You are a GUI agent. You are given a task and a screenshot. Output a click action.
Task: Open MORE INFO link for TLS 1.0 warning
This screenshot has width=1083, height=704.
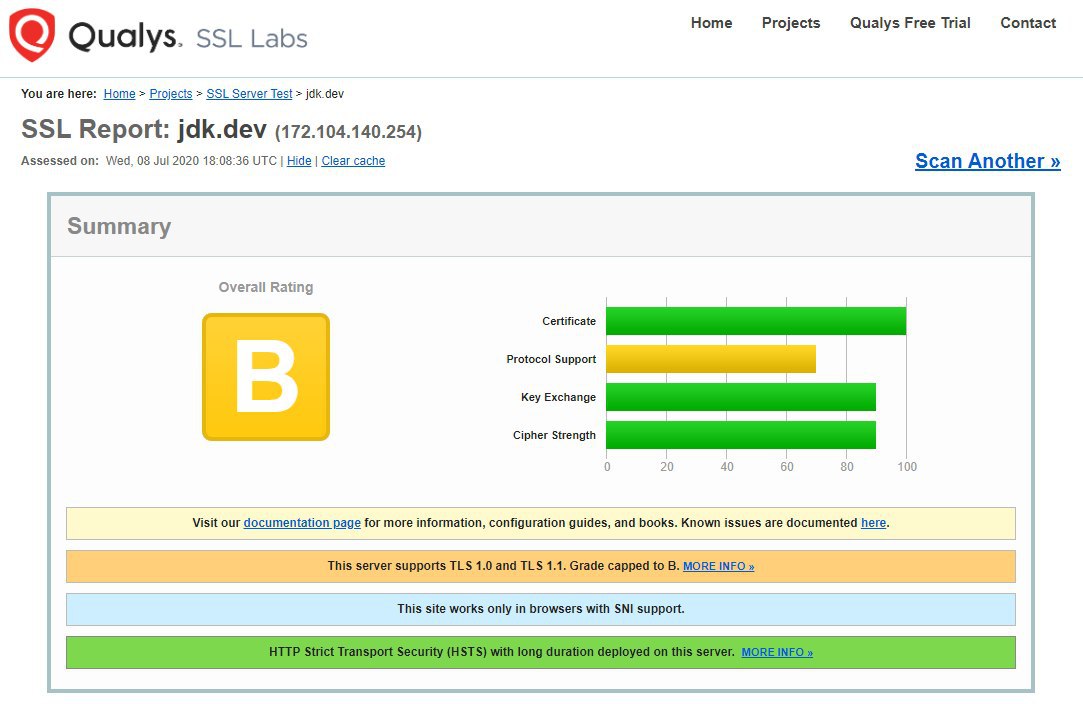718,567
